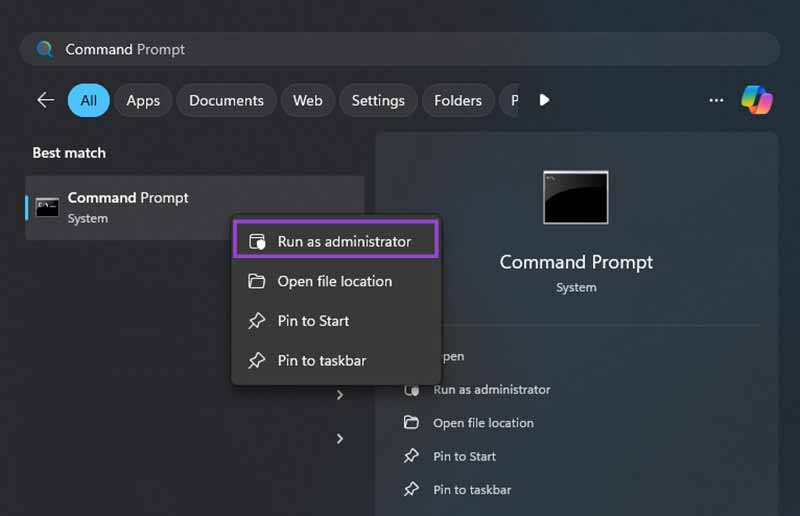Click pin icon beside context menu Pin to taskbar

(256, 361)
